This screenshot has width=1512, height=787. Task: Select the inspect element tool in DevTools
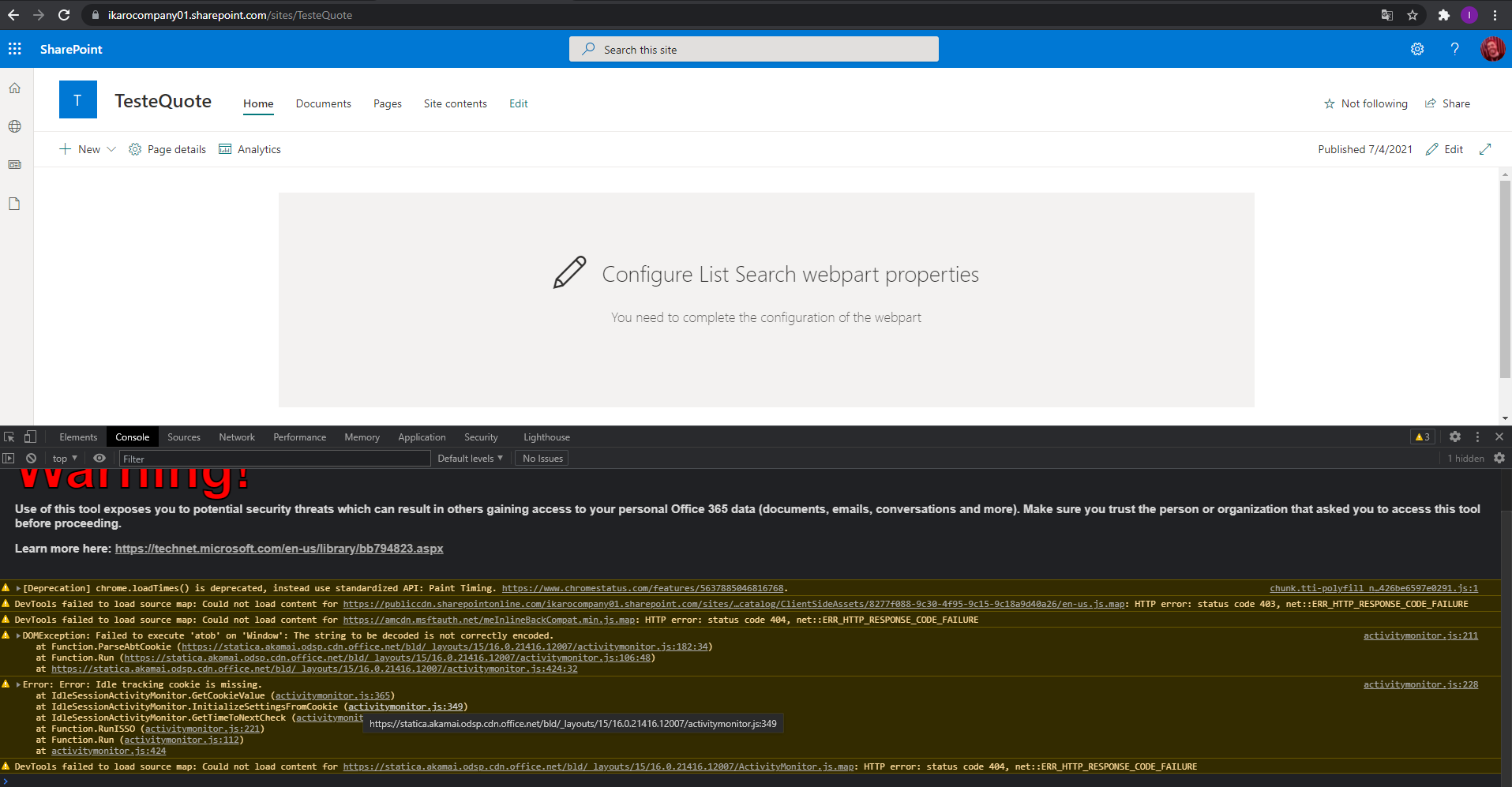[9, 437]
